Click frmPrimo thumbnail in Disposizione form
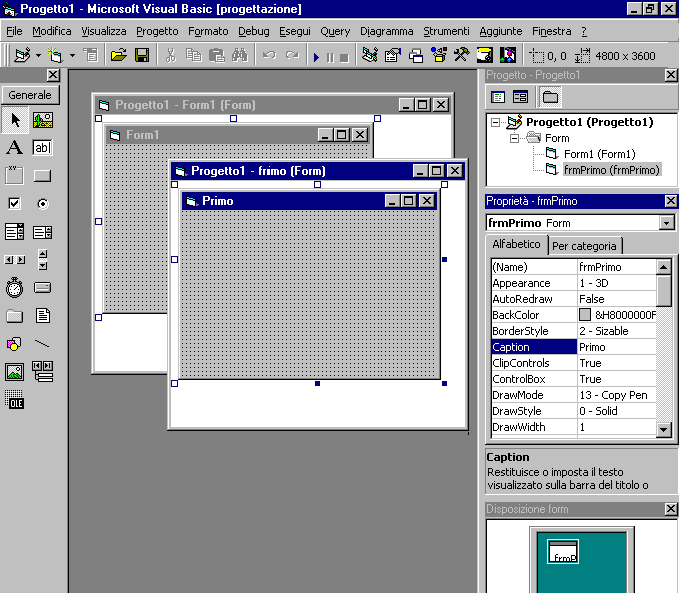This screenshot has height=593, width=679. (563, 551)
